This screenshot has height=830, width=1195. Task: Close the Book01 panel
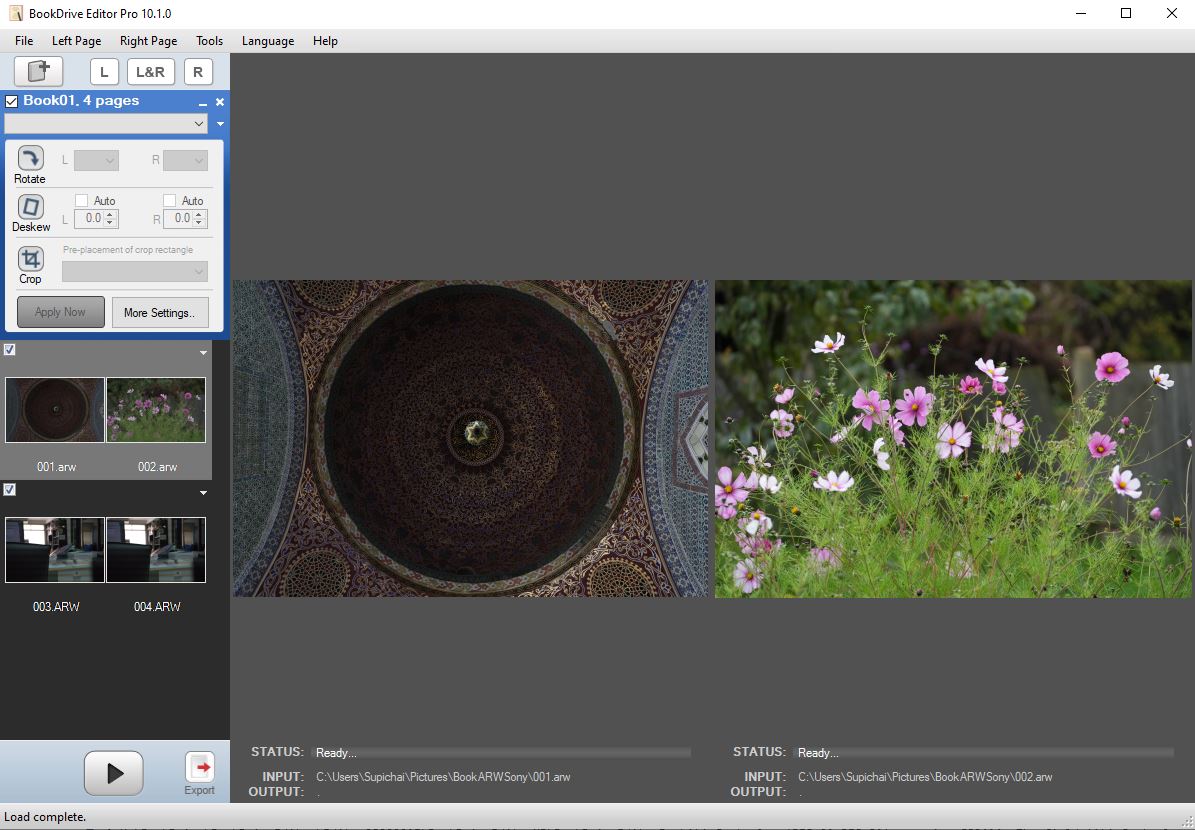click(220, 102)
